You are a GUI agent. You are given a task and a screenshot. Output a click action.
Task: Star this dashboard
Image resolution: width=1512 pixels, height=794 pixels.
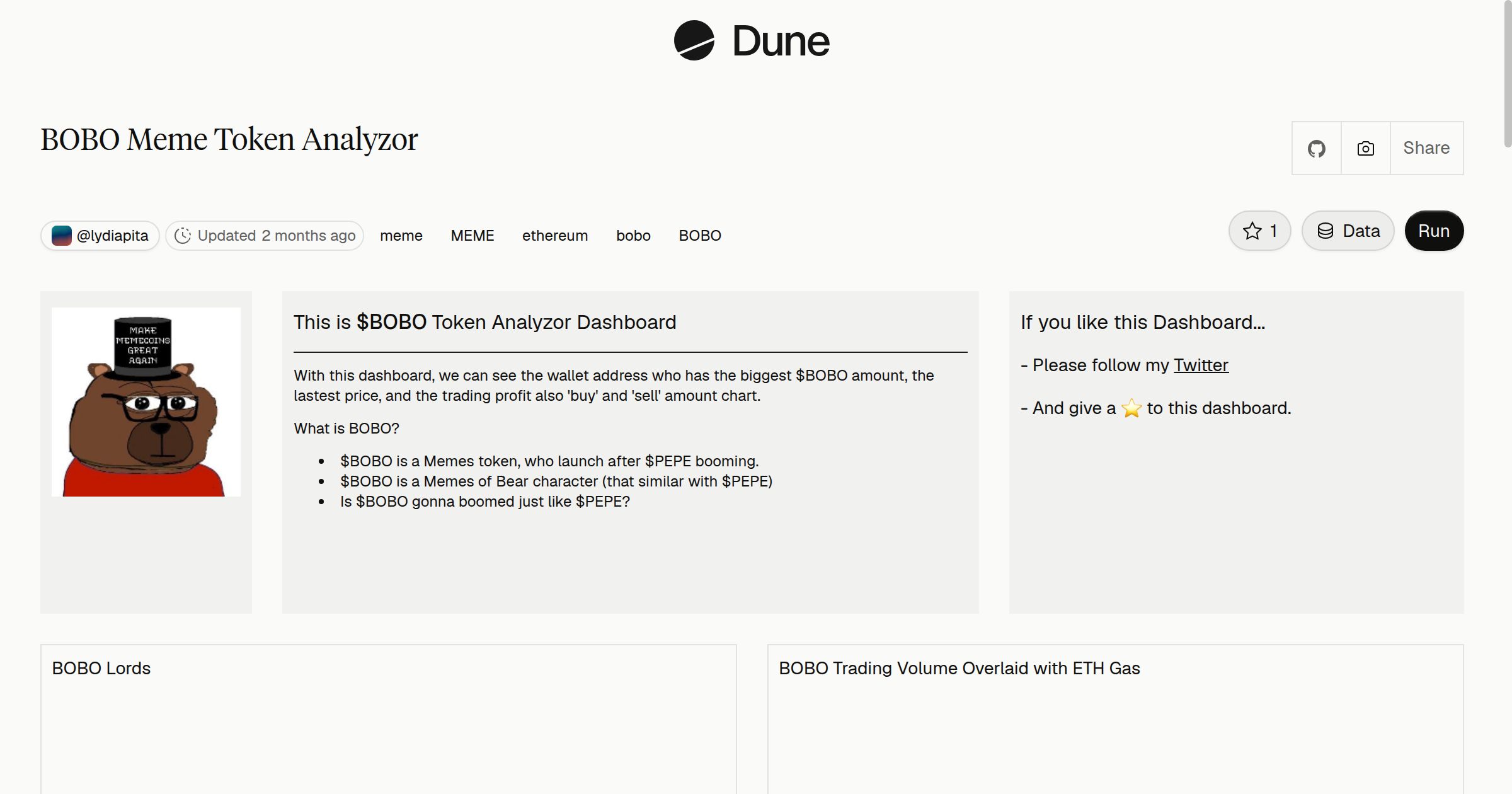point(1259,231)
